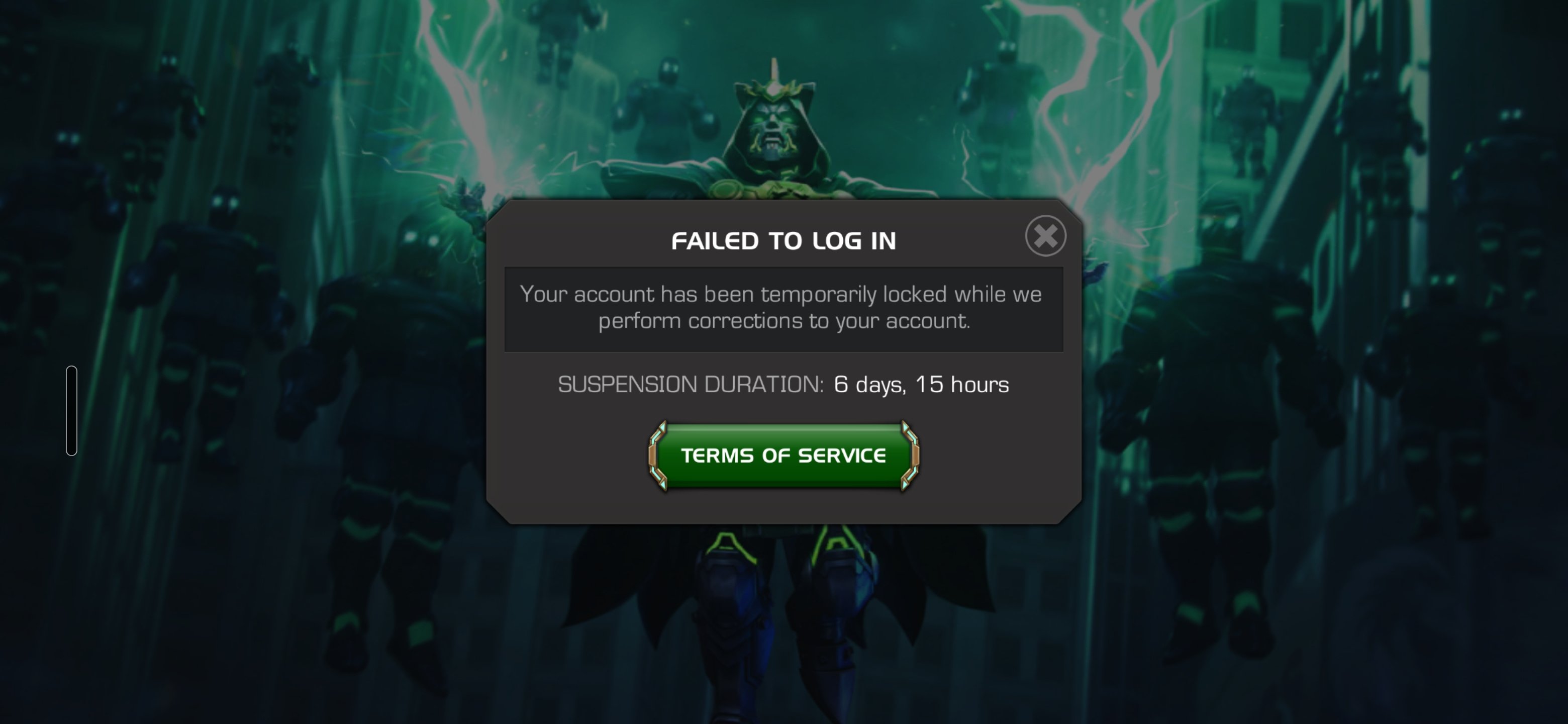Click the Suspension Duration label
Viewport: 1568px width, 724px height.
(691, 384)
